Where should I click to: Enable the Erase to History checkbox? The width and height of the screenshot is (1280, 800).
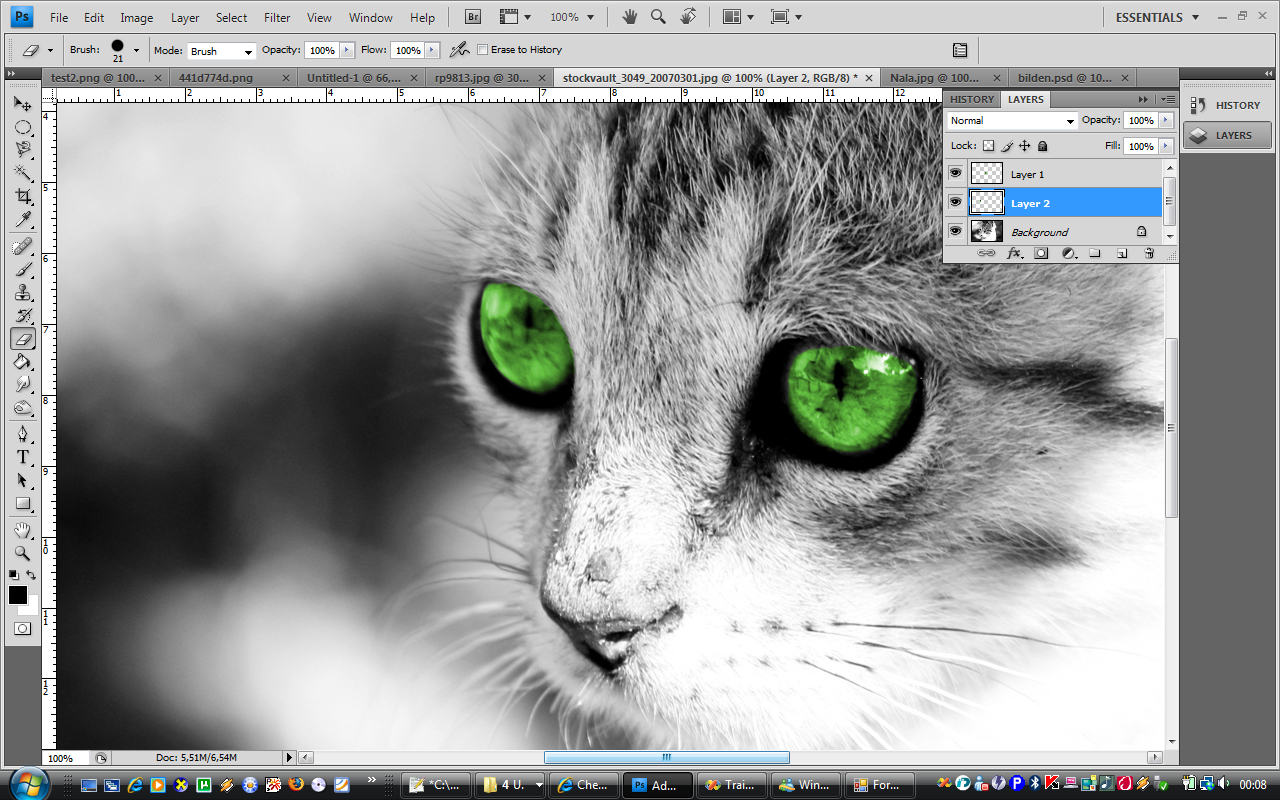click(x=483, y=50)
